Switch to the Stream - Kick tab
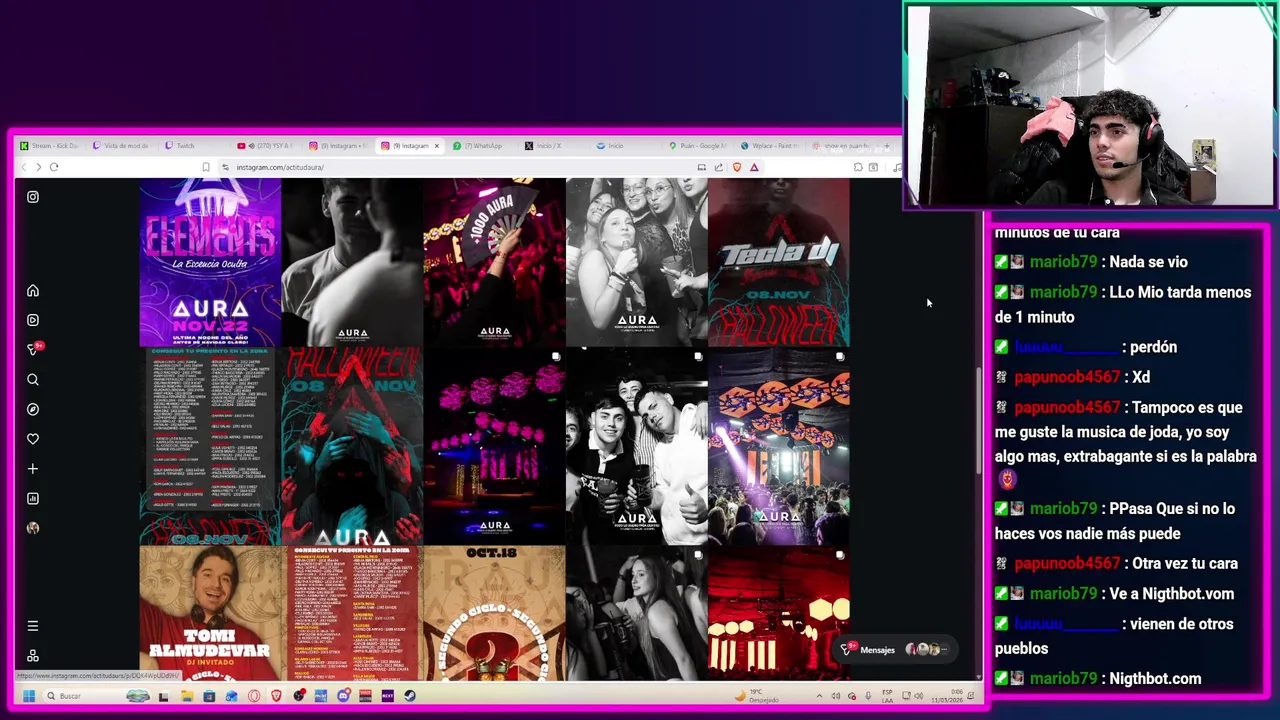Viewport: 1280px width, 720px height. coord(50,146)
